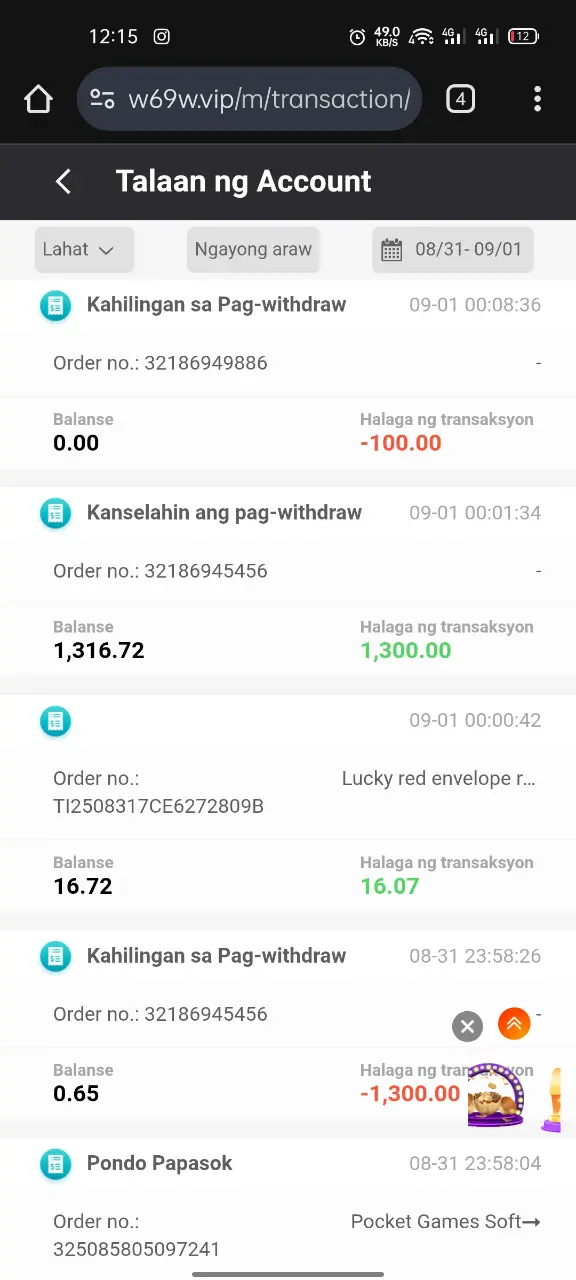
Task: Tap the w69w.vip address bar URL
Action: 269,99
